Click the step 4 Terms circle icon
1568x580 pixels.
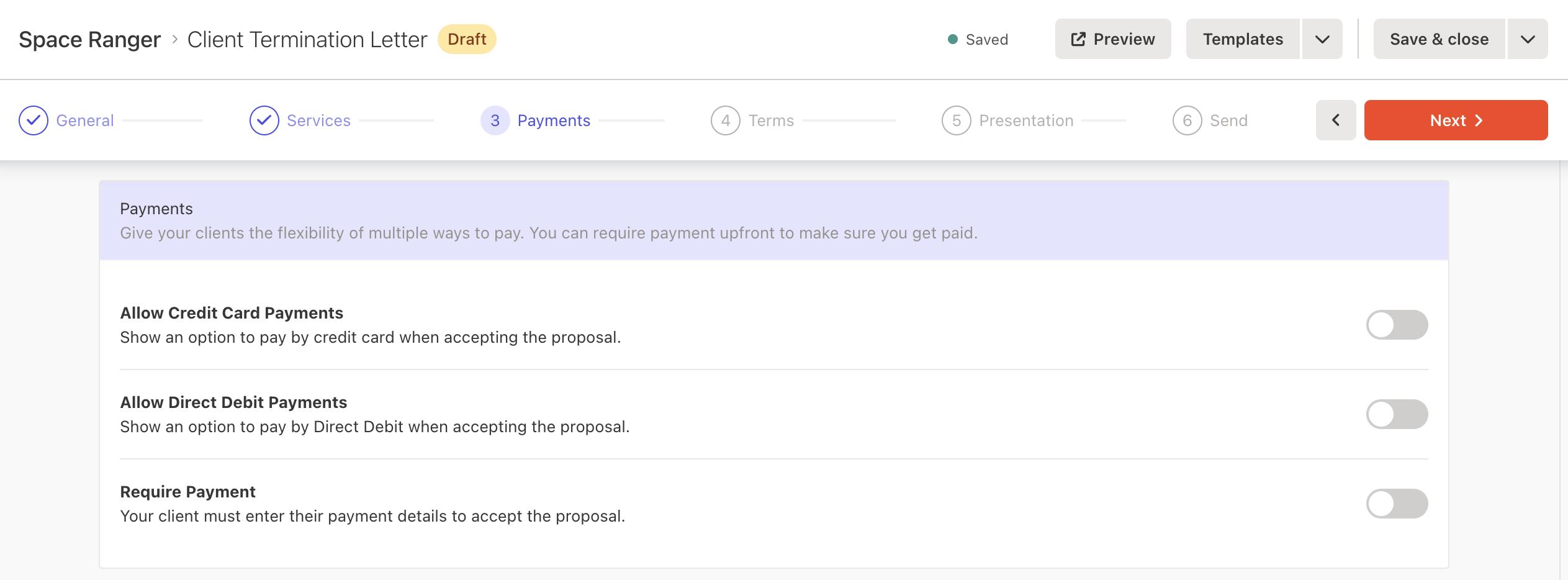point(726,120)
